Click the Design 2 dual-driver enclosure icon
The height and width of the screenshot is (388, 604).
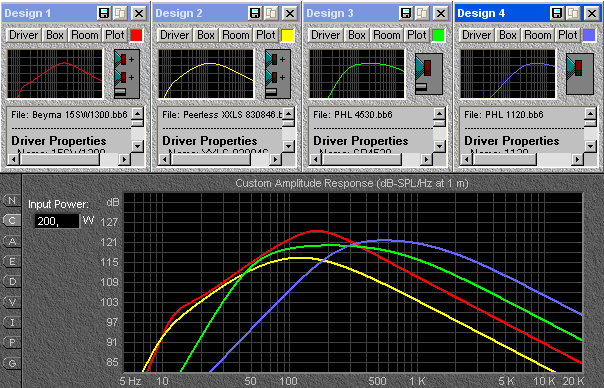(278, 74)
